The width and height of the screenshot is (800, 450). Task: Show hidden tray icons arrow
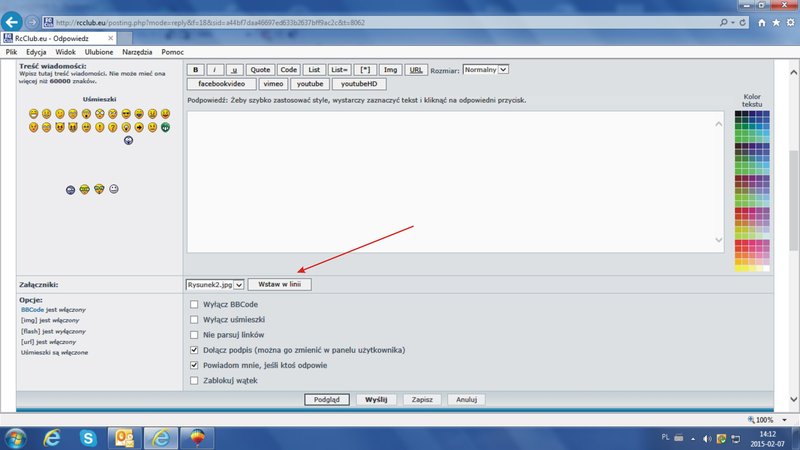click(x=693, y=439)
